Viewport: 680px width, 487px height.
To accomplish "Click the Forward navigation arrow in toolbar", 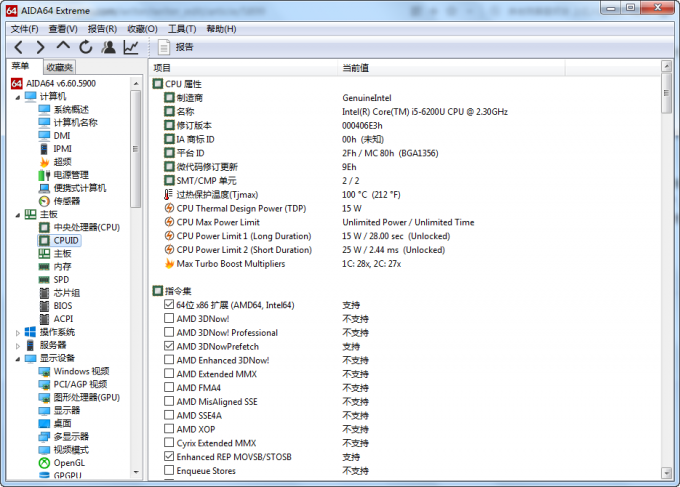I will point(41,47).
